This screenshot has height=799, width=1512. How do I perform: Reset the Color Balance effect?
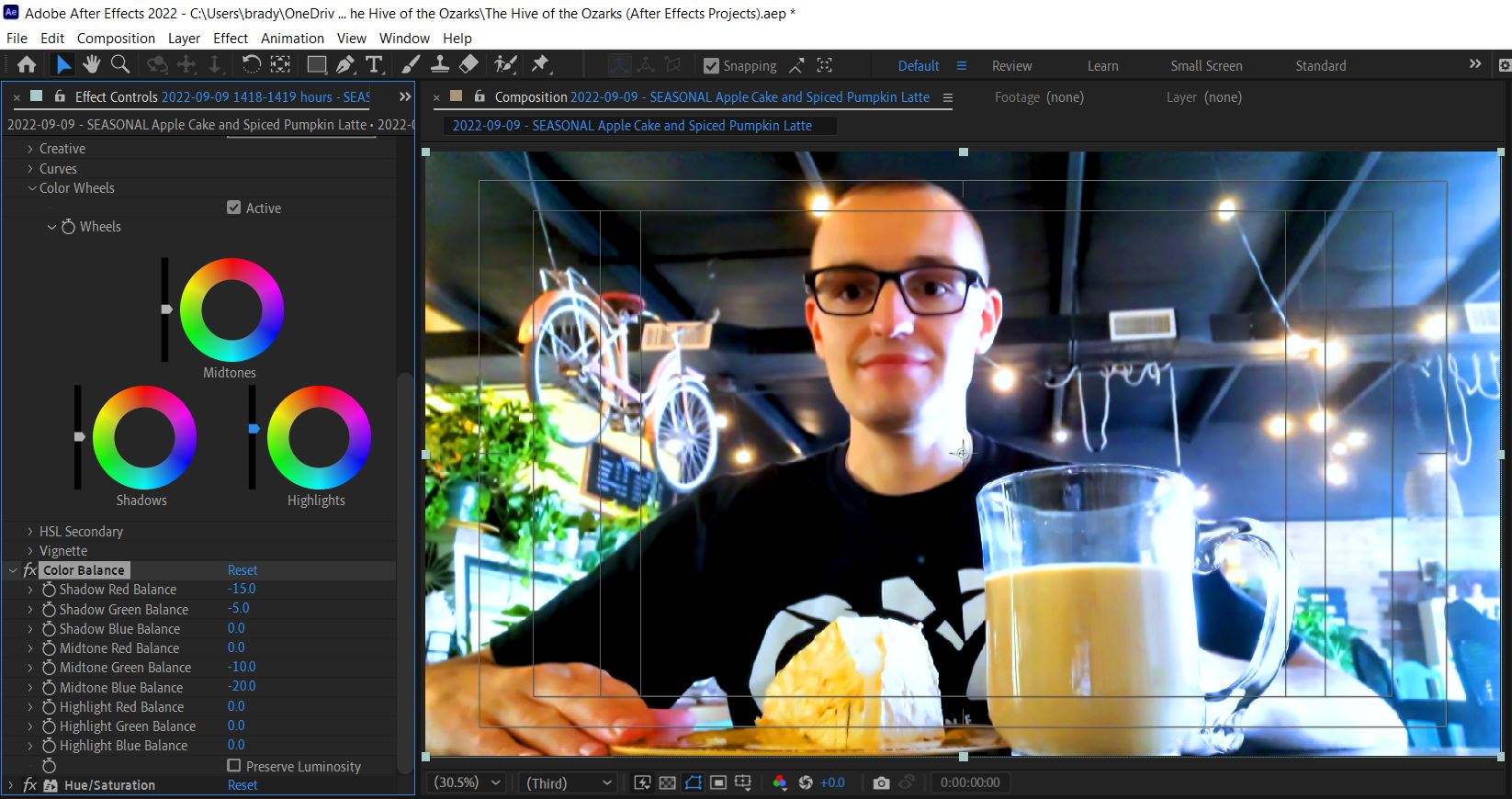tap(243, 570)
